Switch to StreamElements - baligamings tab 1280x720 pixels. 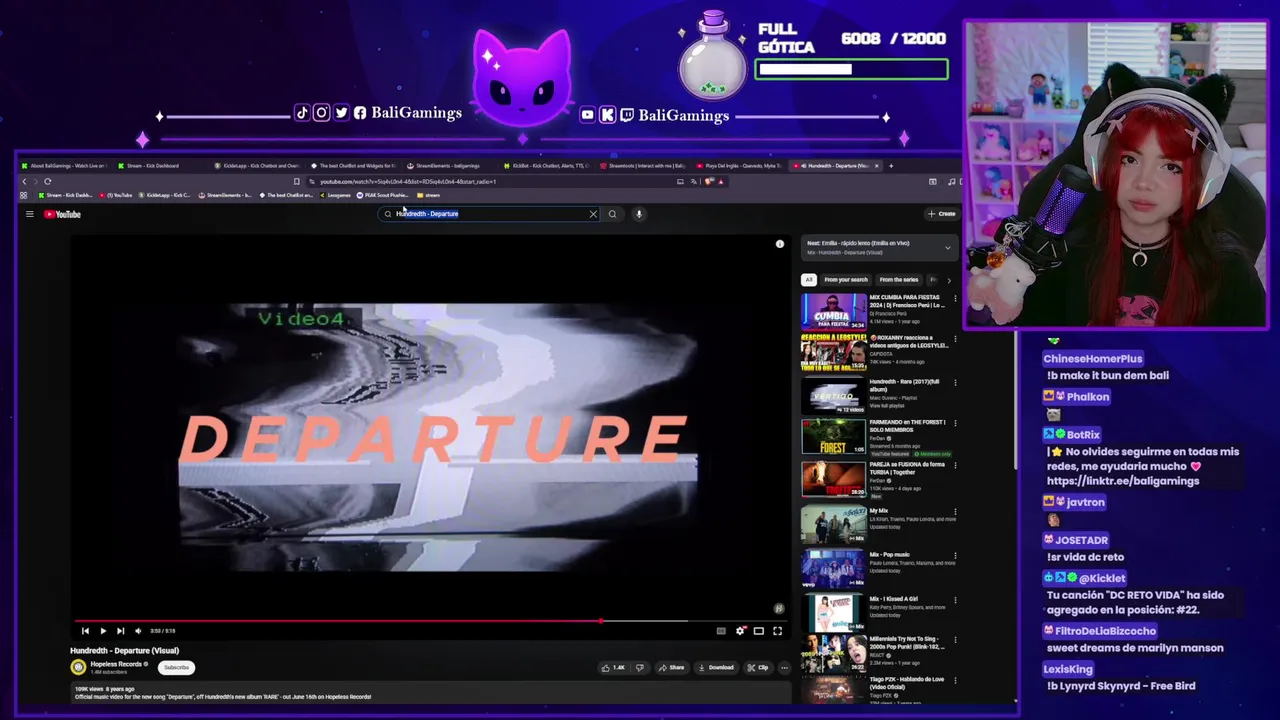(447, 166)
